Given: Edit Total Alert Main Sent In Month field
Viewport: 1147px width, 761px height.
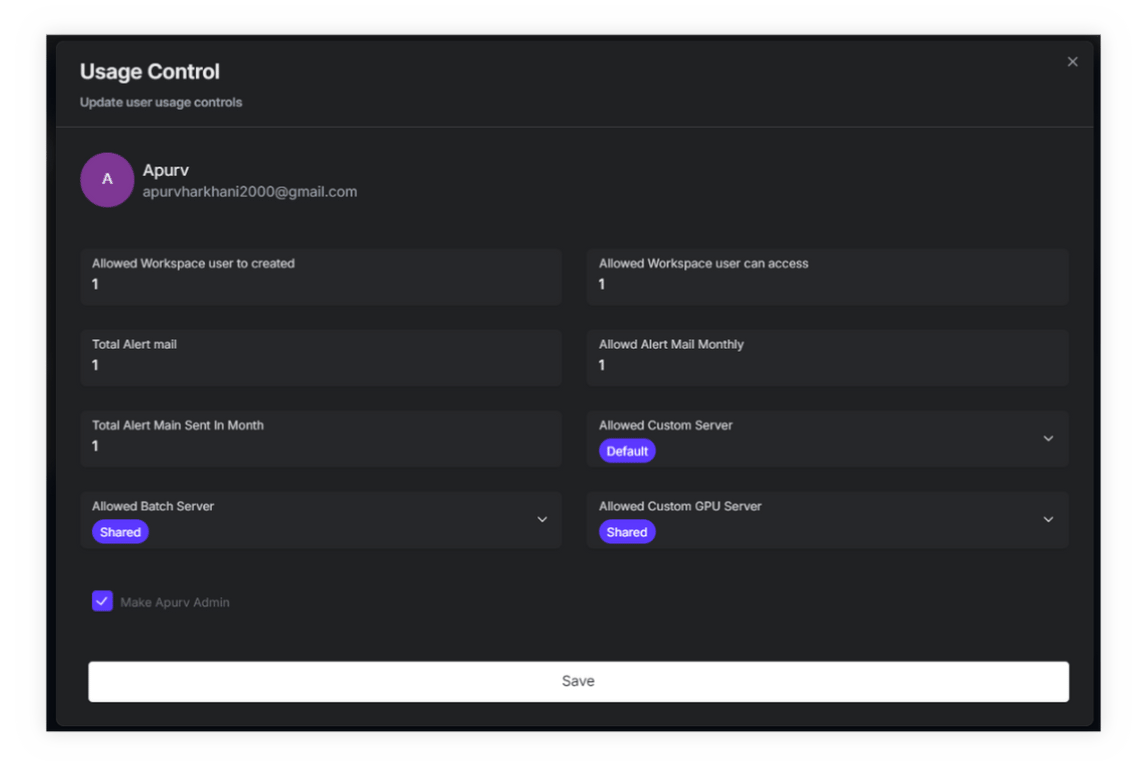Looking at the screenshot, I should click(320, 438).
